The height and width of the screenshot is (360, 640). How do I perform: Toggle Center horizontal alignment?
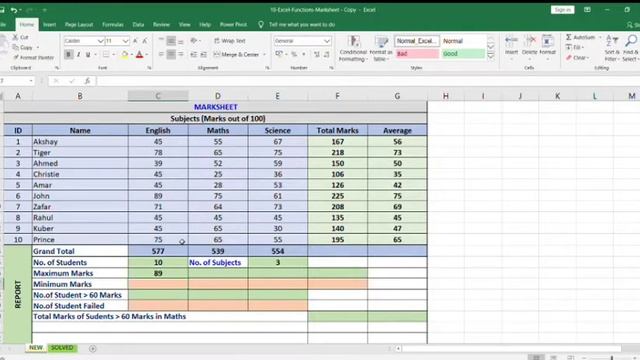pos(171,54)
